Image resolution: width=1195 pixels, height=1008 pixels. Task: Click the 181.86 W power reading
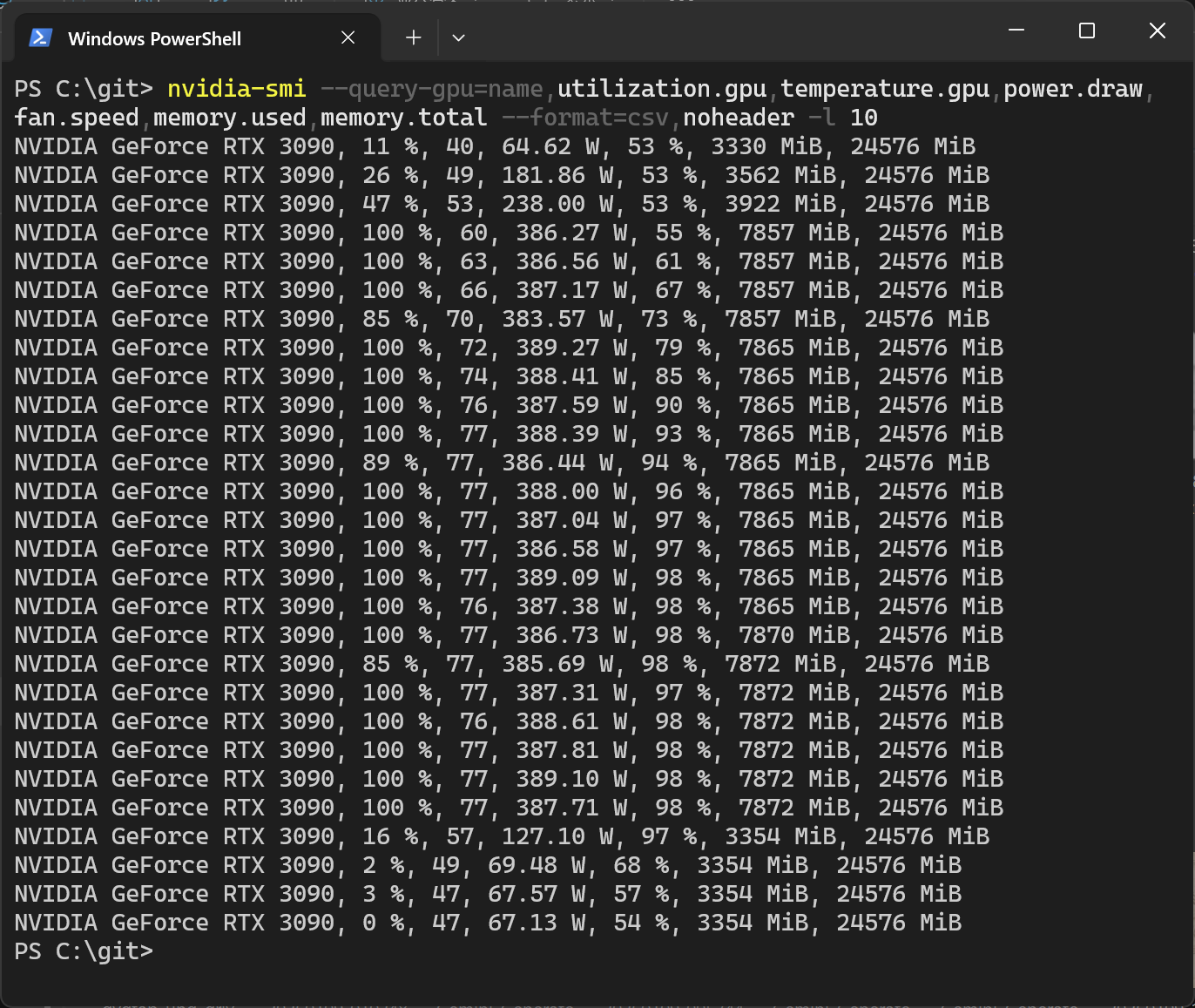[557, 175]
